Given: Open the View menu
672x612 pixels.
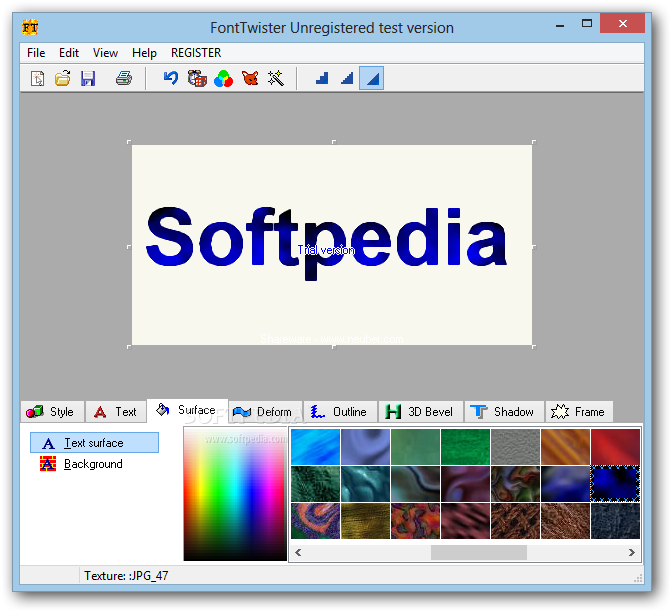Looking at the screenshot, I should click(x=105, y=53).
